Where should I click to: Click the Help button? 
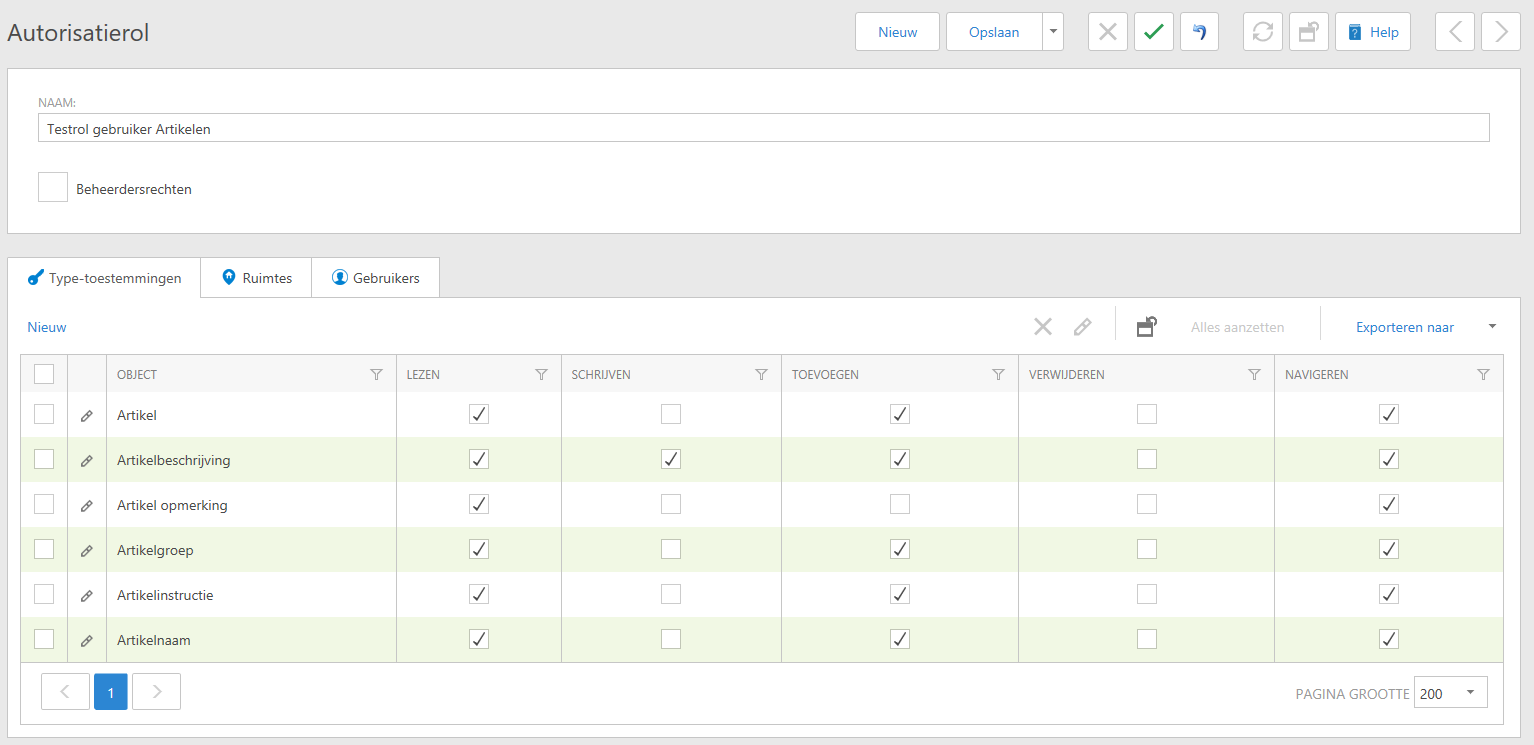click(x=1372, y=32)
